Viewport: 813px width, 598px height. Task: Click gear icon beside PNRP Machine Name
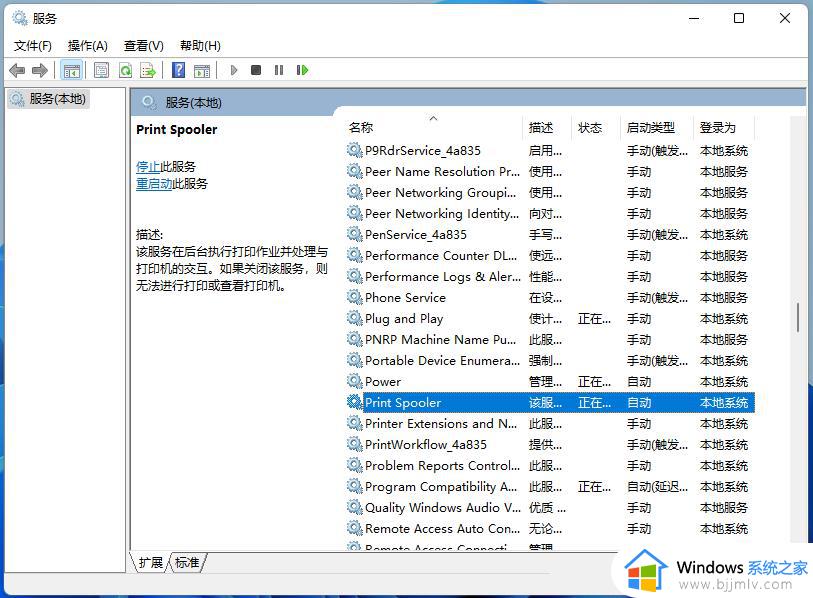click(x=355, y=339)
